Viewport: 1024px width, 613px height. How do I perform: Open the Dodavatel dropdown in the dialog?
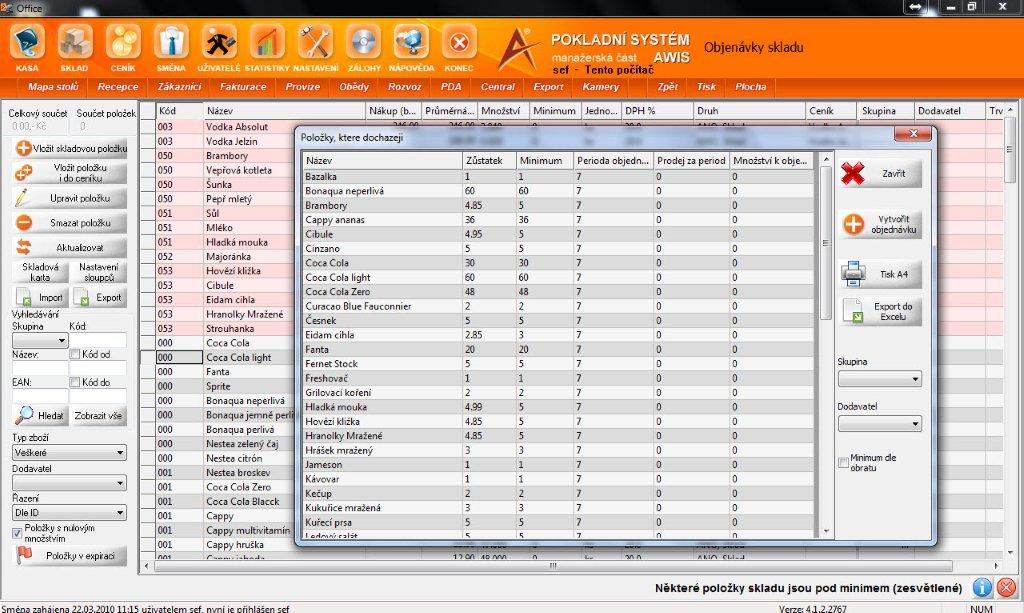coord(880,424)
